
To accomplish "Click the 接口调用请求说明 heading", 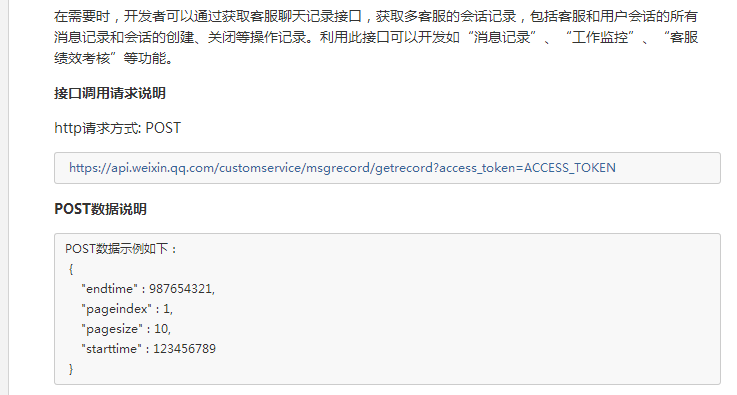I will (110, 93).
